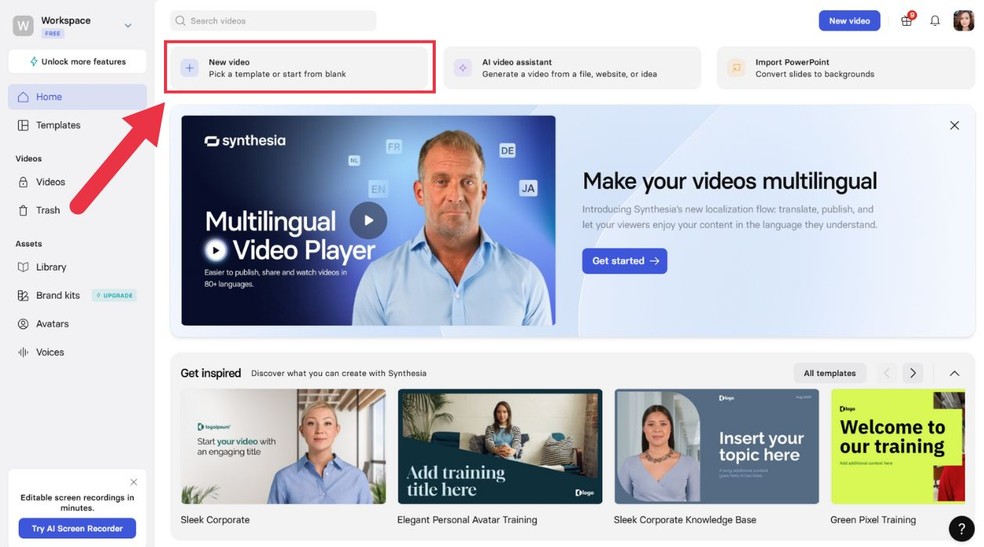Click the New video plus icon card

coord(299,68)
